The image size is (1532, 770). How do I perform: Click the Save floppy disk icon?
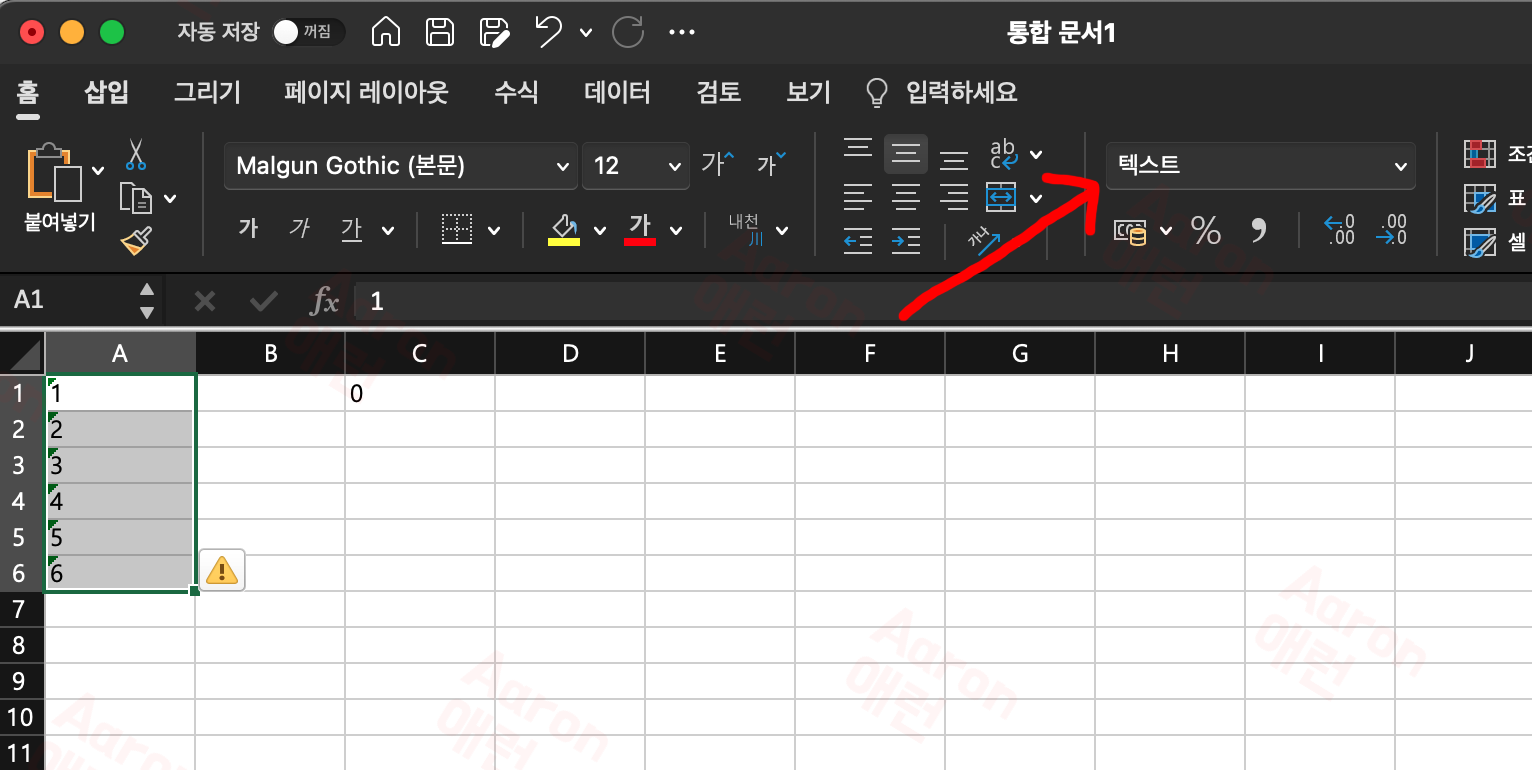[x=440, y=32]
